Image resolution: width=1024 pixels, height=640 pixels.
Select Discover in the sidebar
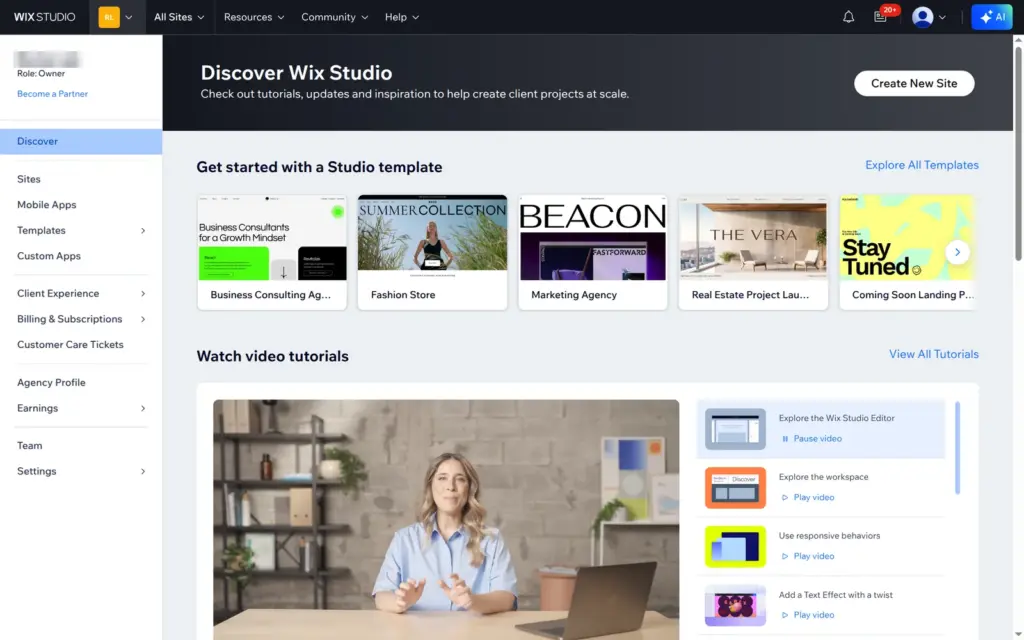[81, 141]
